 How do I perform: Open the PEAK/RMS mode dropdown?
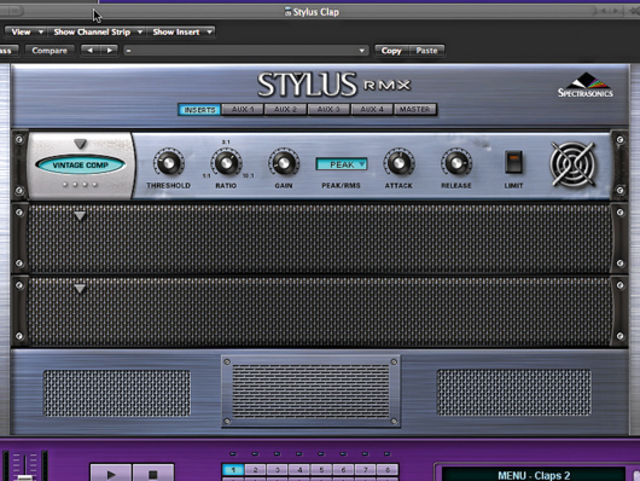click(x=342, y=164)
